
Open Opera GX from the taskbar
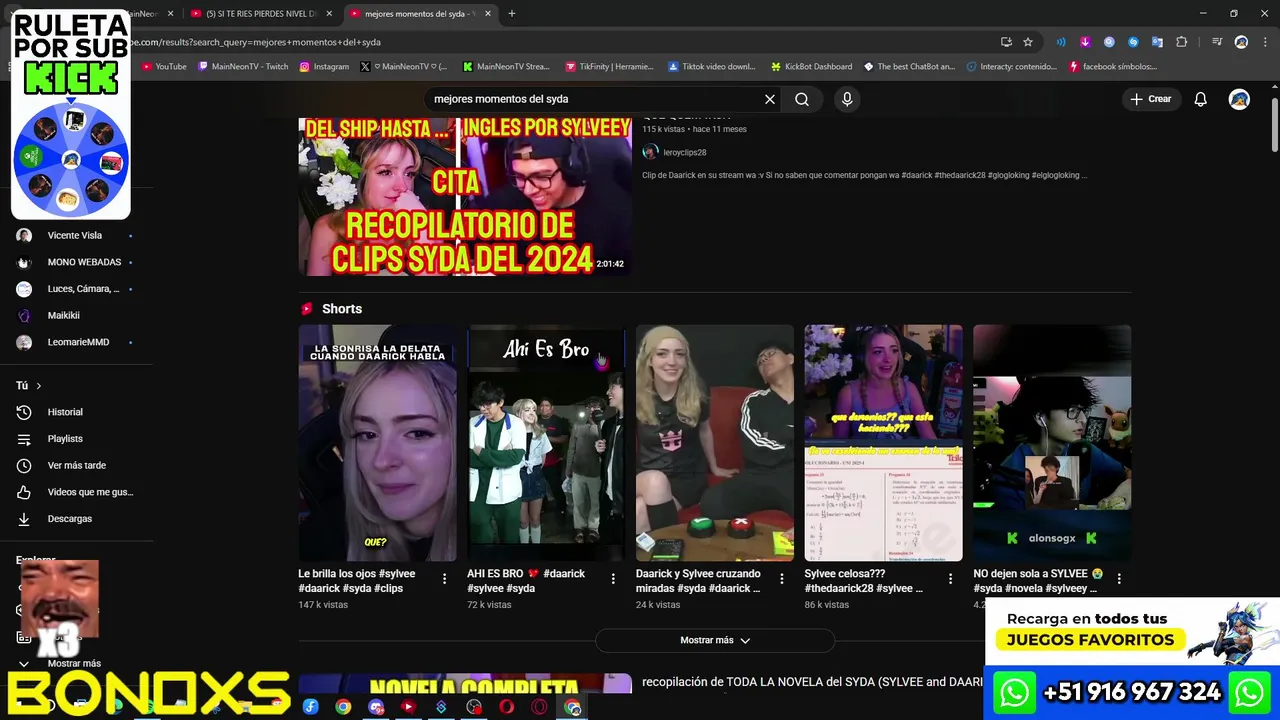point(540,707)
